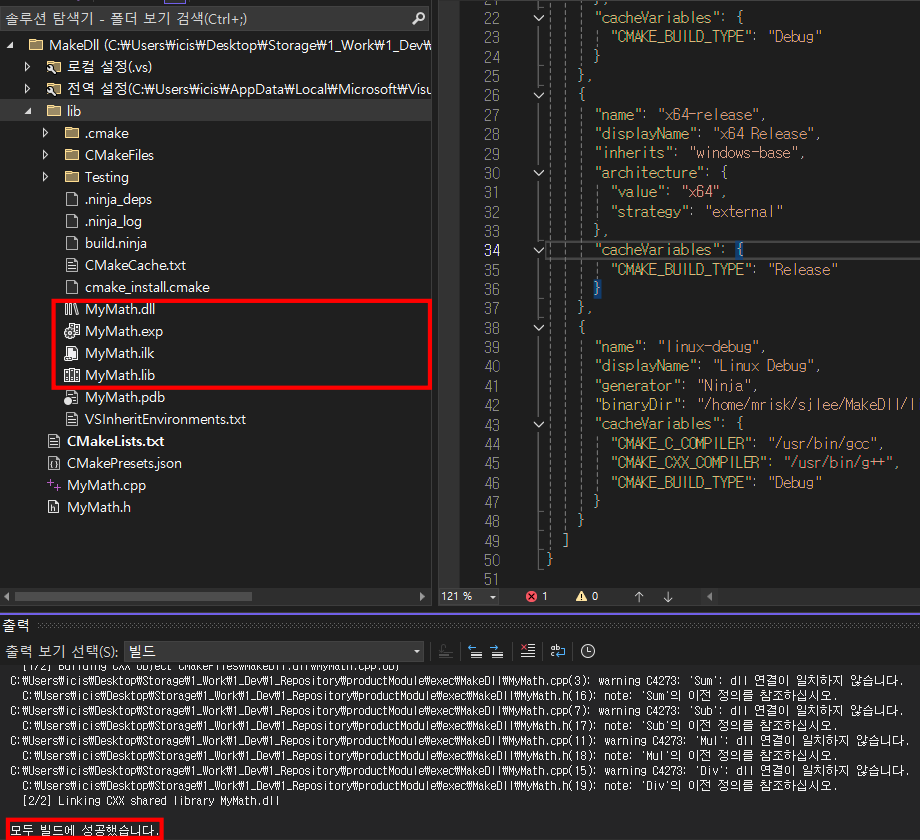Click the .cmake folder icon

point(72,133)
